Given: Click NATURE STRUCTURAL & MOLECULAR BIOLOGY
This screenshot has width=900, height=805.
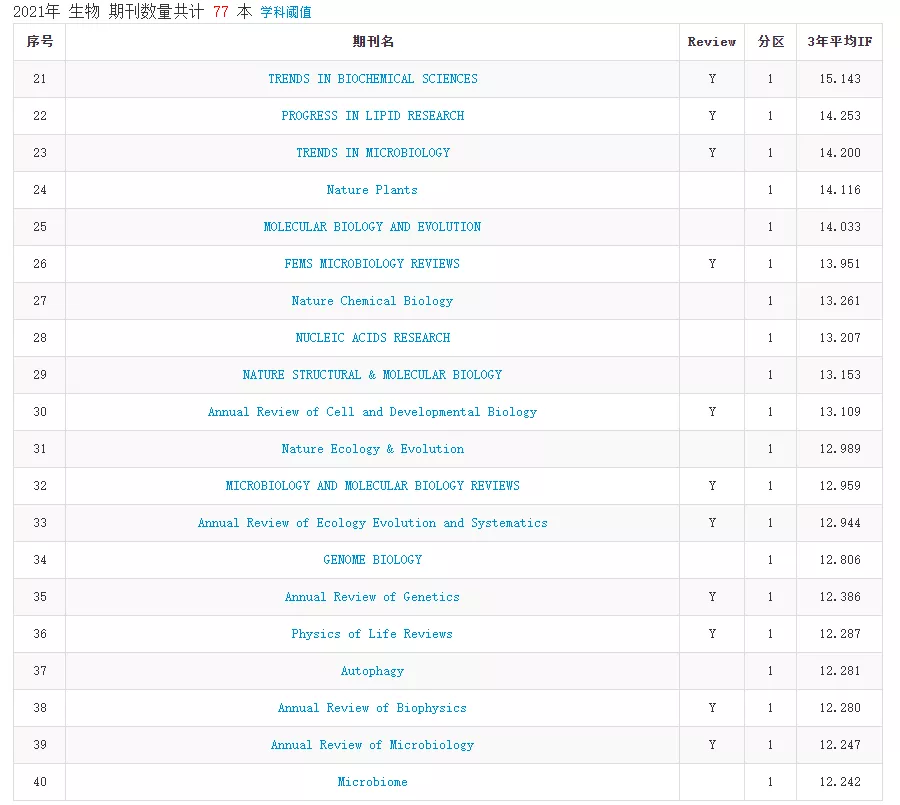Looking at the screenshot, I should click(x=372, y=375).
